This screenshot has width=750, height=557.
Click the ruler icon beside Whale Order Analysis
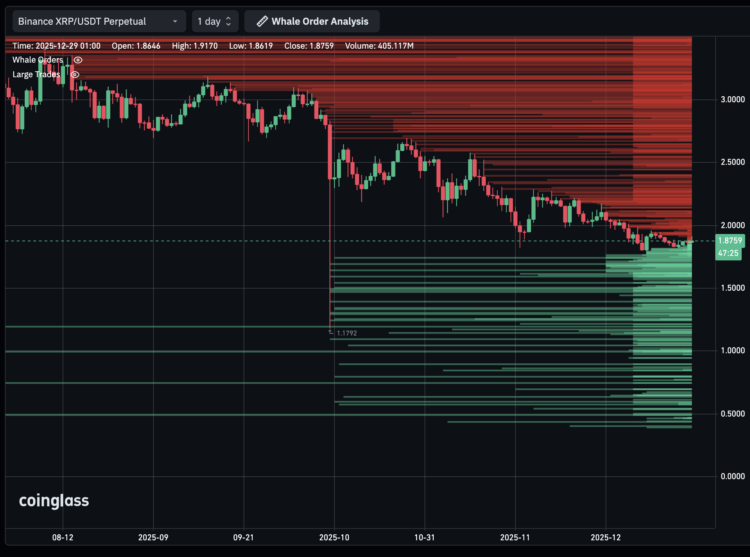point(262,22)
